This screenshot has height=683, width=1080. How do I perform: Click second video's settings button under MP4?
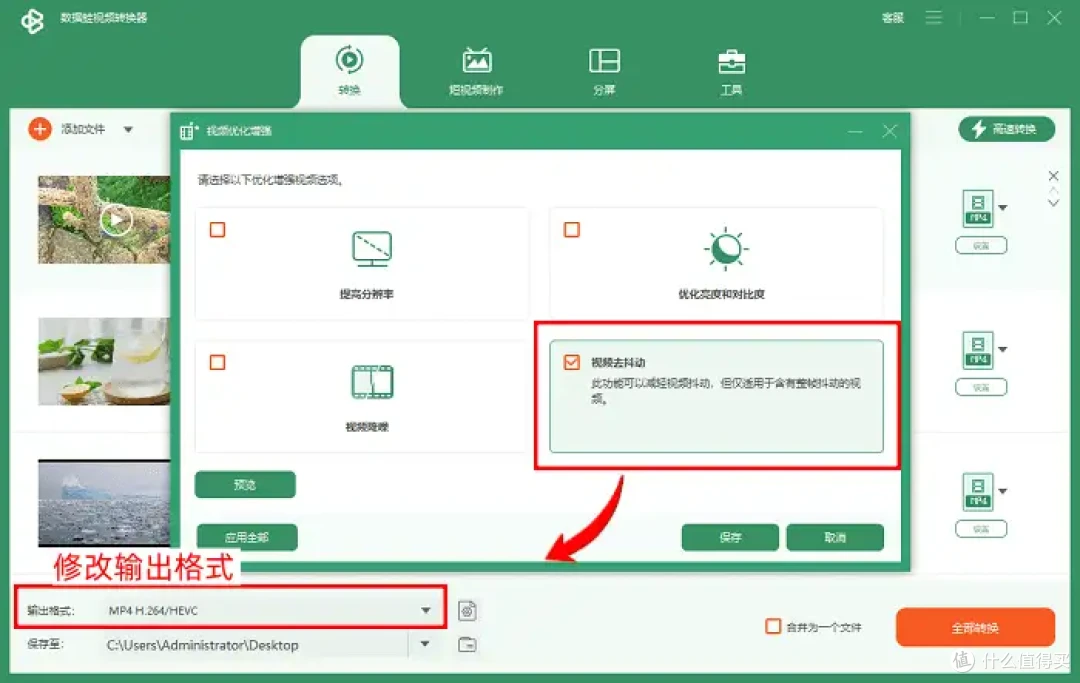pos(981,387)
